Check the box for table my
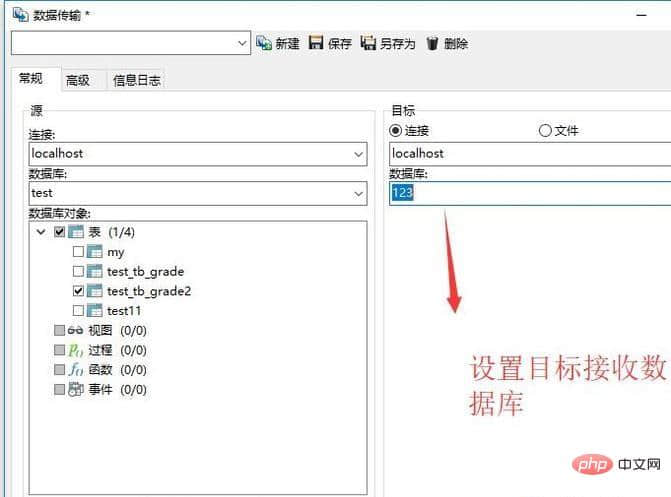The image size is (671, 497). coord(78,252)
